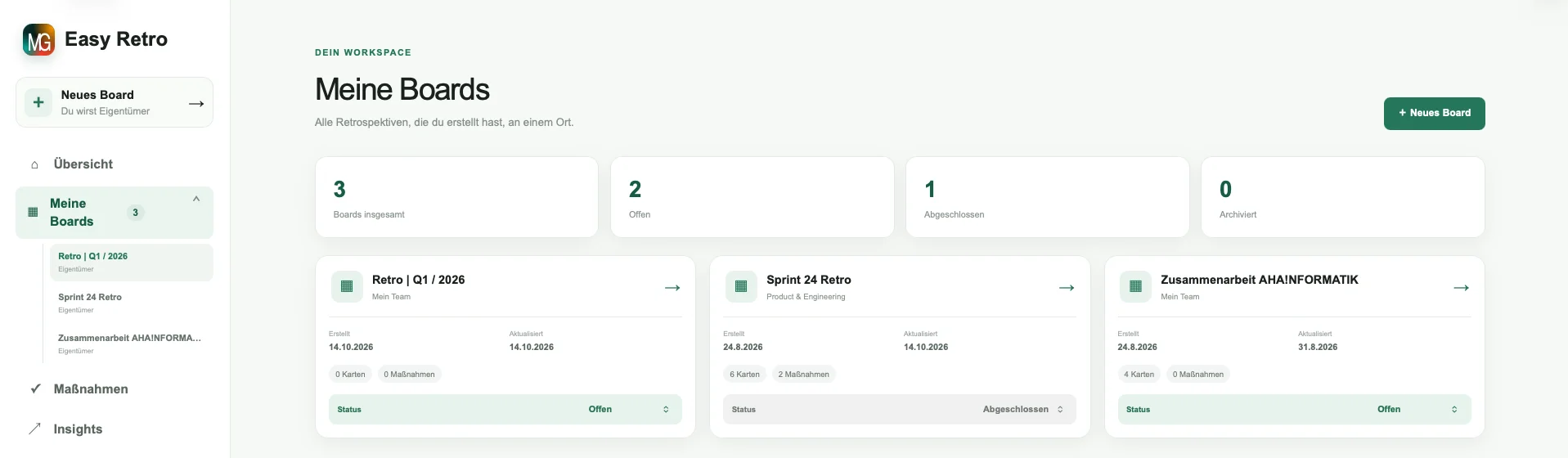1568x458 pixels.
Task: Open the Status dropdown of Sprint 24 Retro
Action: click(900, 410)
